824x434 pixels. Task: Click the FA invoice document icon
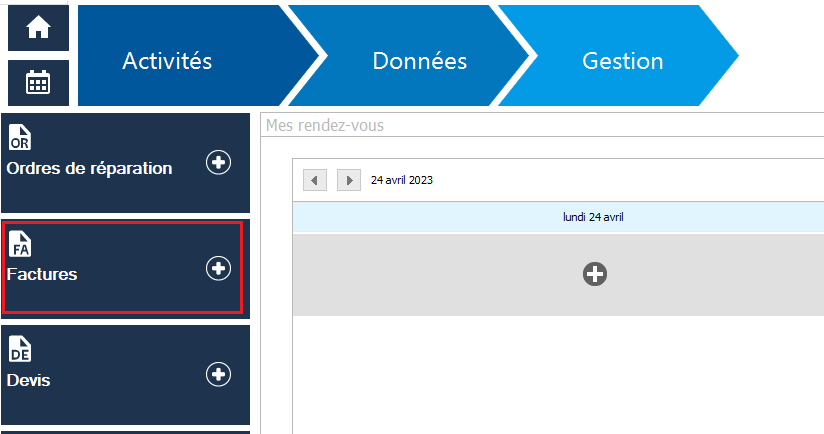point(20,244)
